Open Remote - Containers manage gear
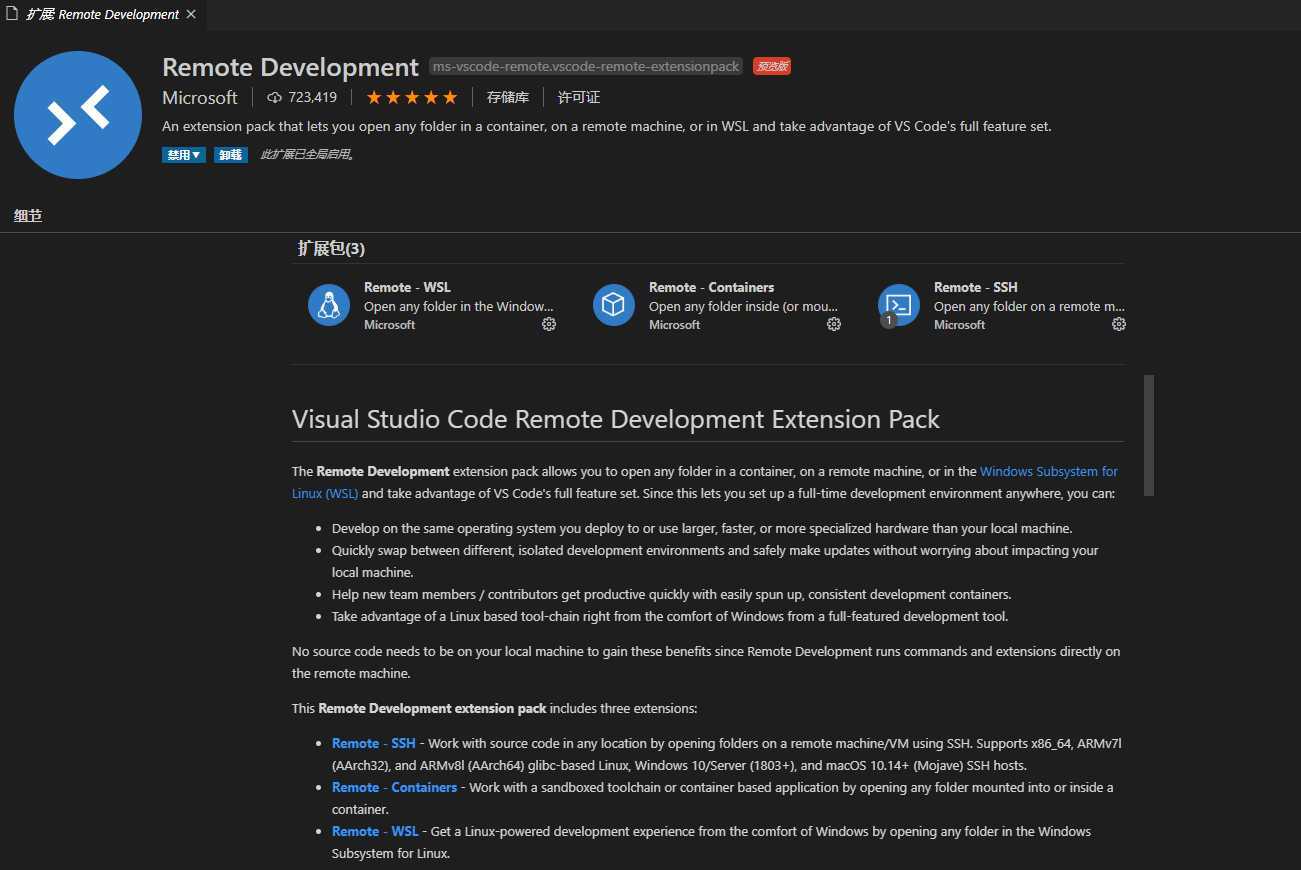 click(834, 324)
